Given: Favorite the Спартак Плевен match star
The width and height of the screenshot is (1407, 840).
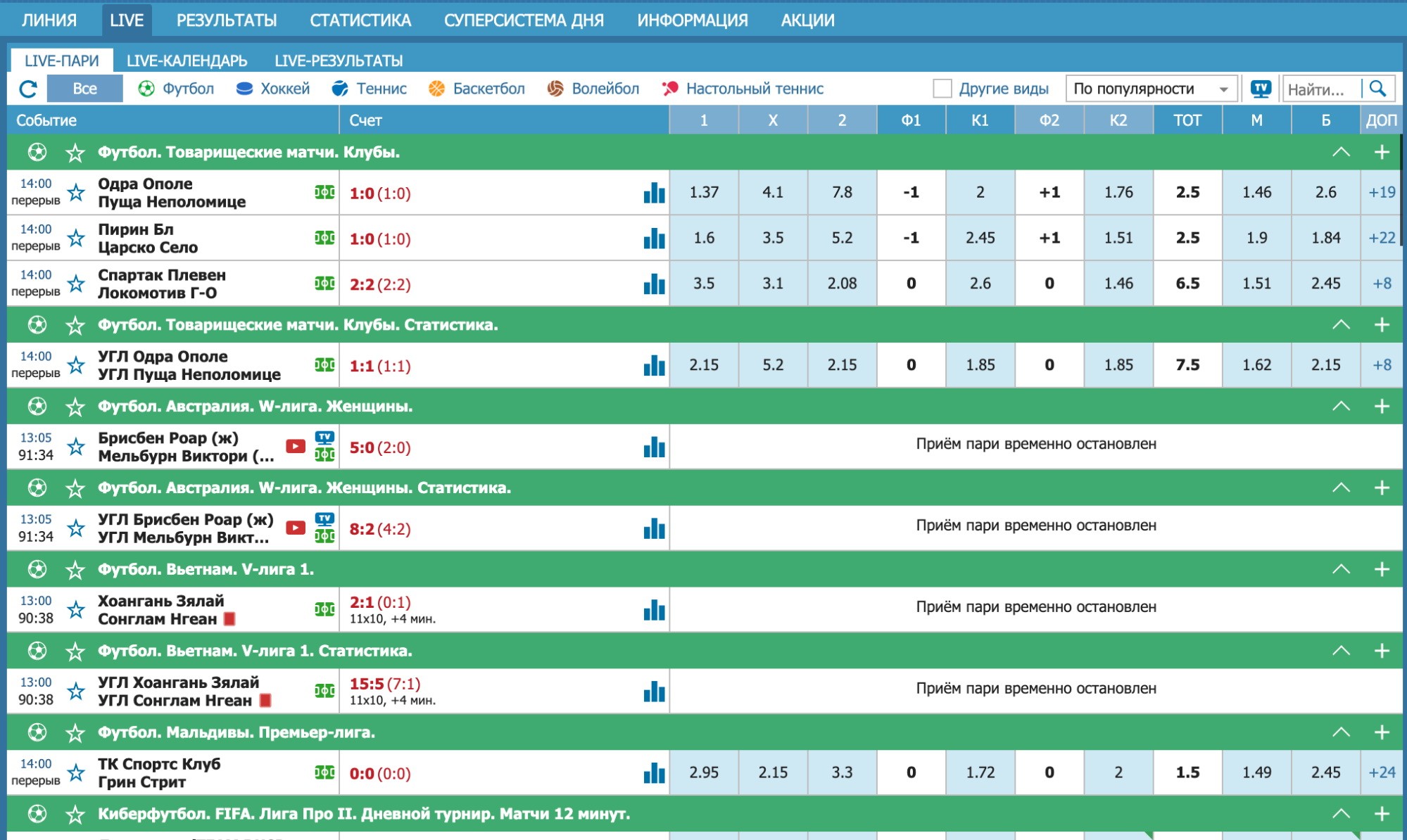Looking at the screenshot, I should click(76, 284).
